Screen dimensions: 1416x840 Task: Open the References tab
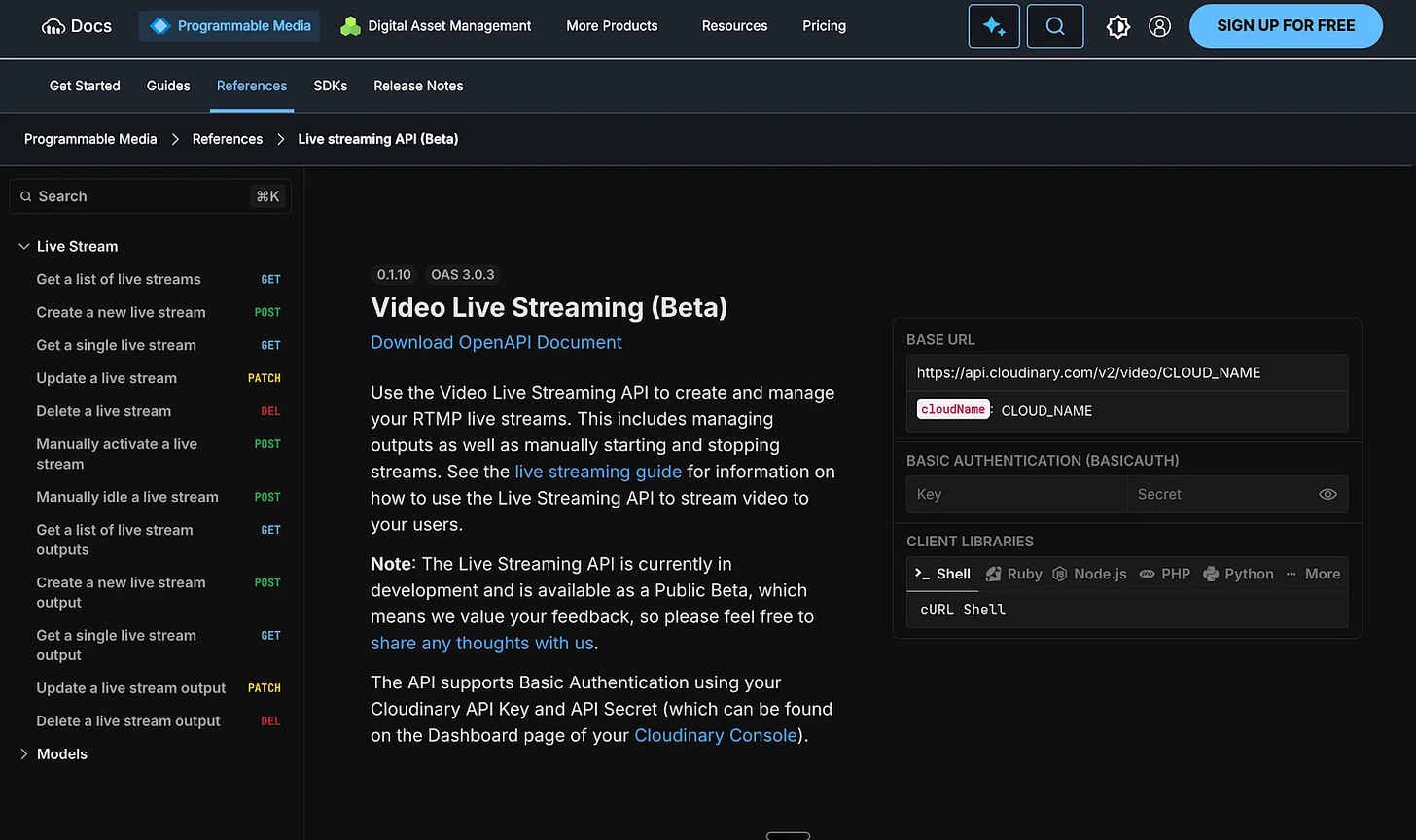point(252,86)
